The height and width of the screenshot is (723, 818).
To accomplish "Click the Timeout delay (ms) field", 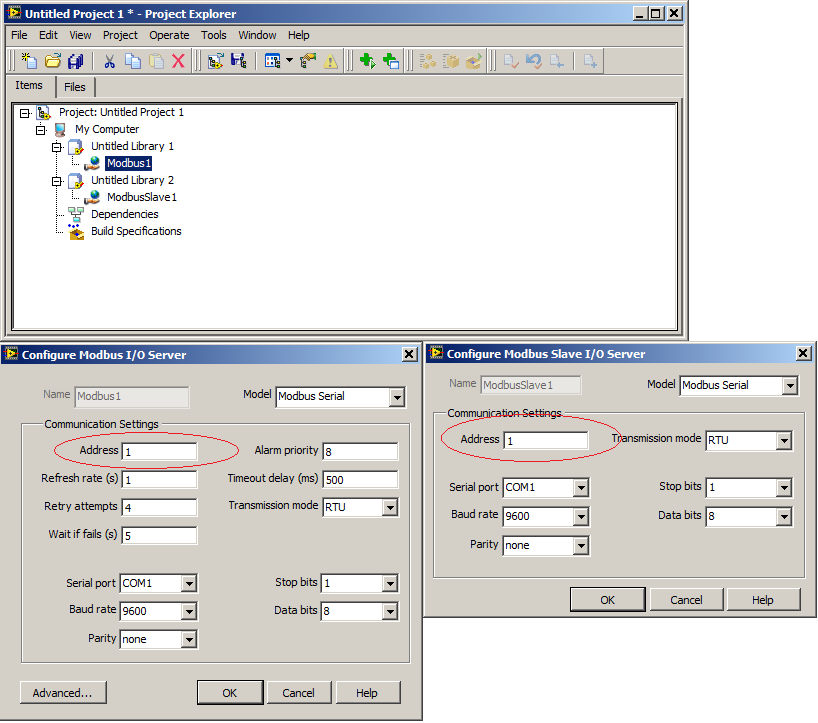I will (x=360, y=479).
